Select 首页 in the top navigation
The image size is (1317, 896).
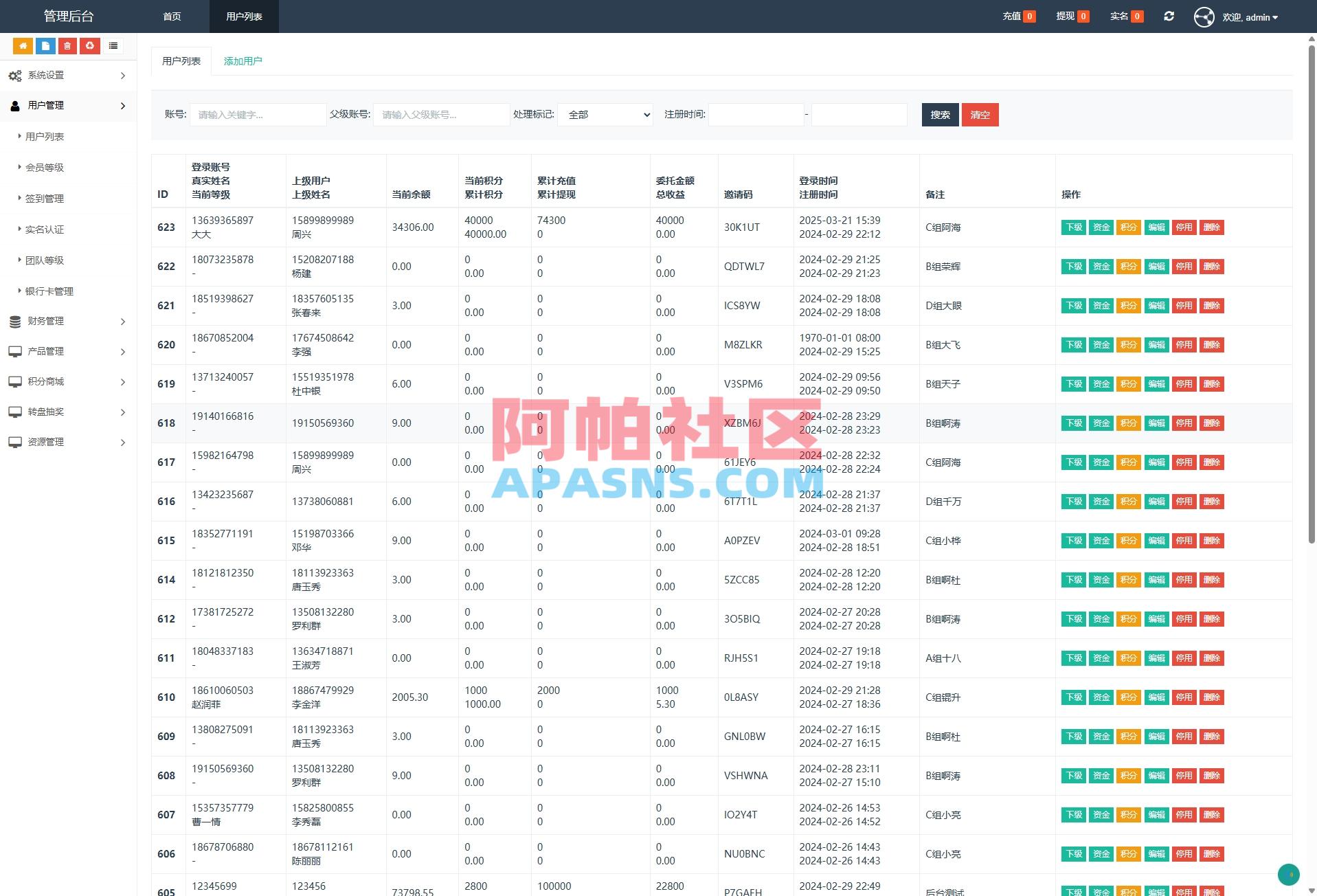[172, 16]
